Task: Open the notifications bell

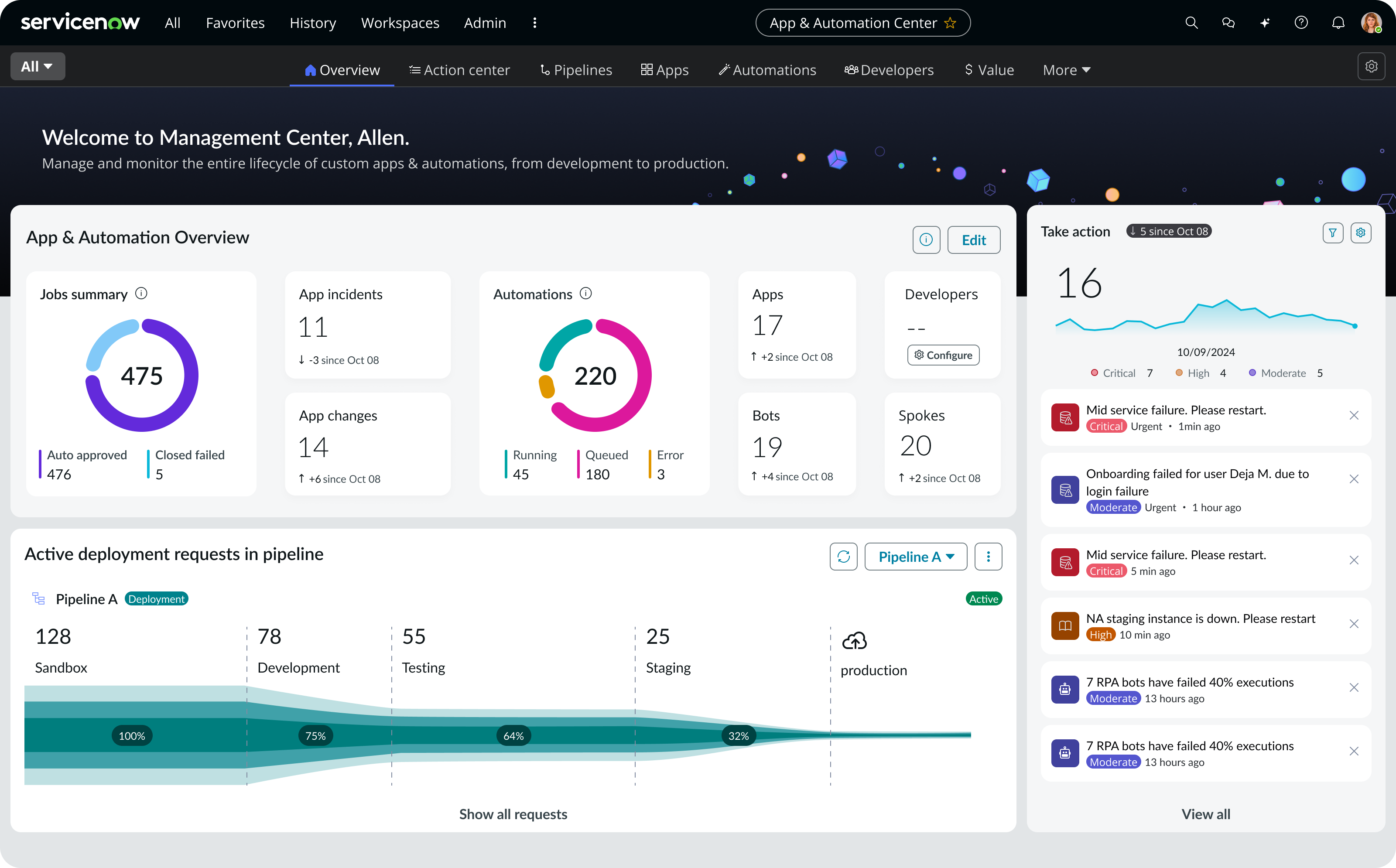Action: click(1338, 23)
